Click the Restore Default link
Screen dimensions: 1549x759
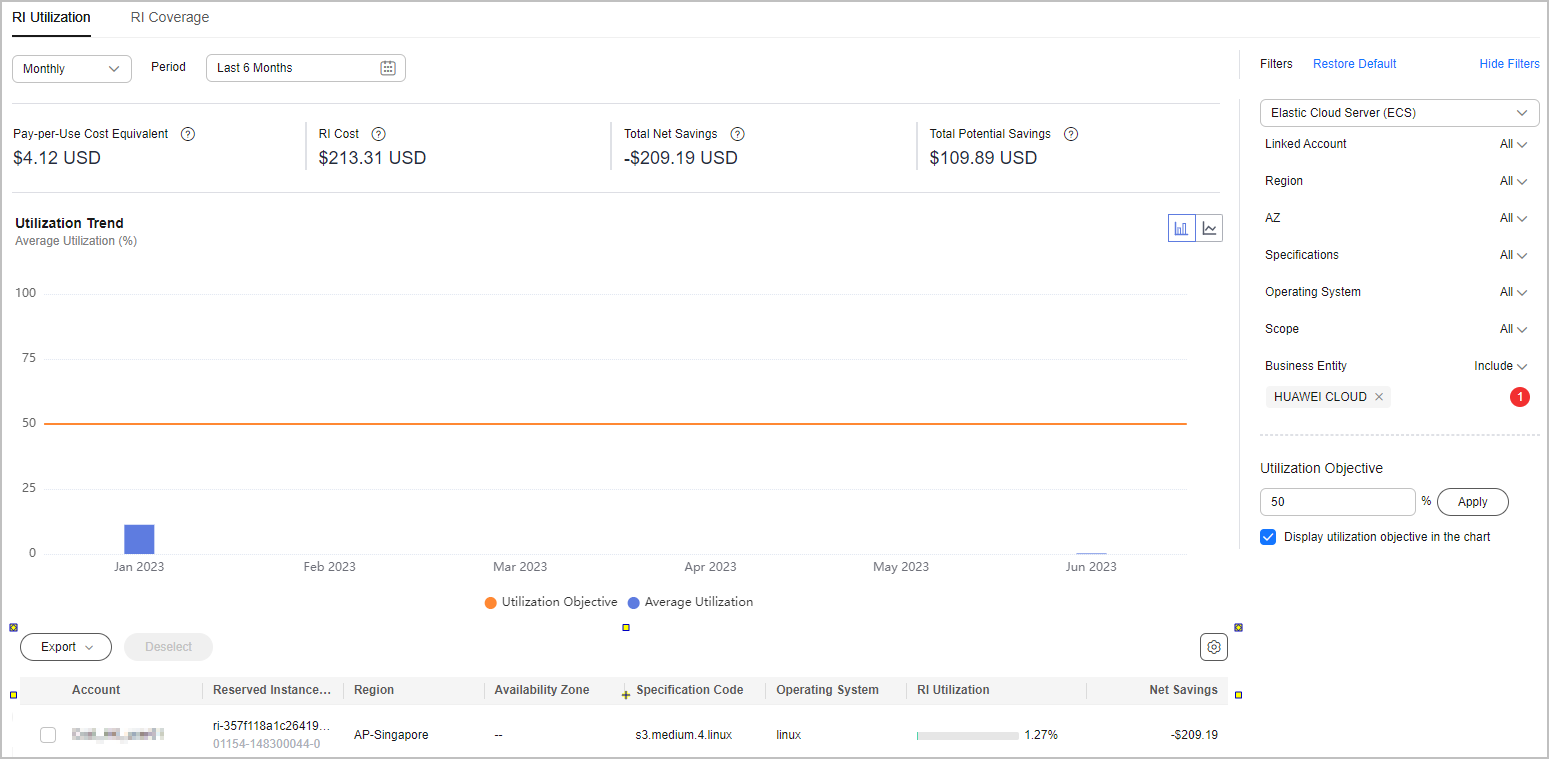(1354, 64)
